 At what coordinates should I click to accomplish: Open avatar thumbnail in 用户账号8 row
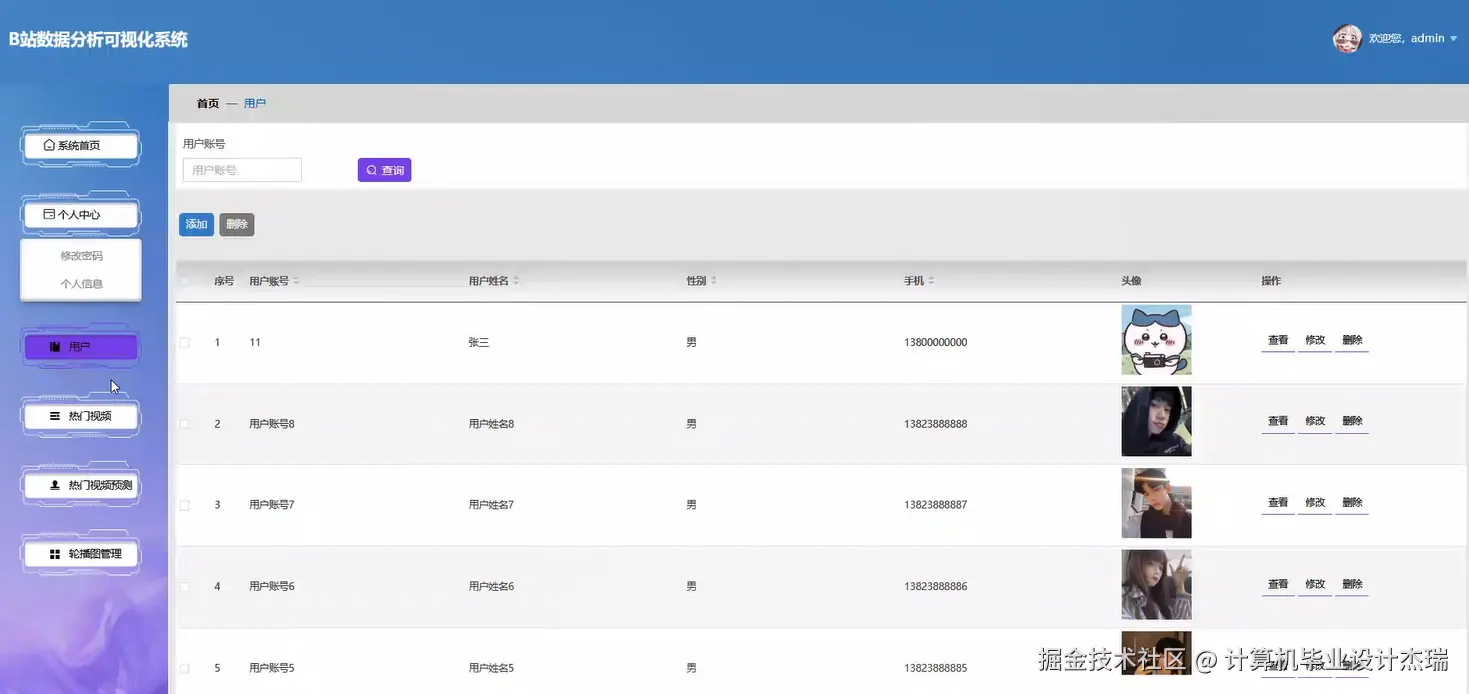pyautogui.click(x=1157, y=421)
